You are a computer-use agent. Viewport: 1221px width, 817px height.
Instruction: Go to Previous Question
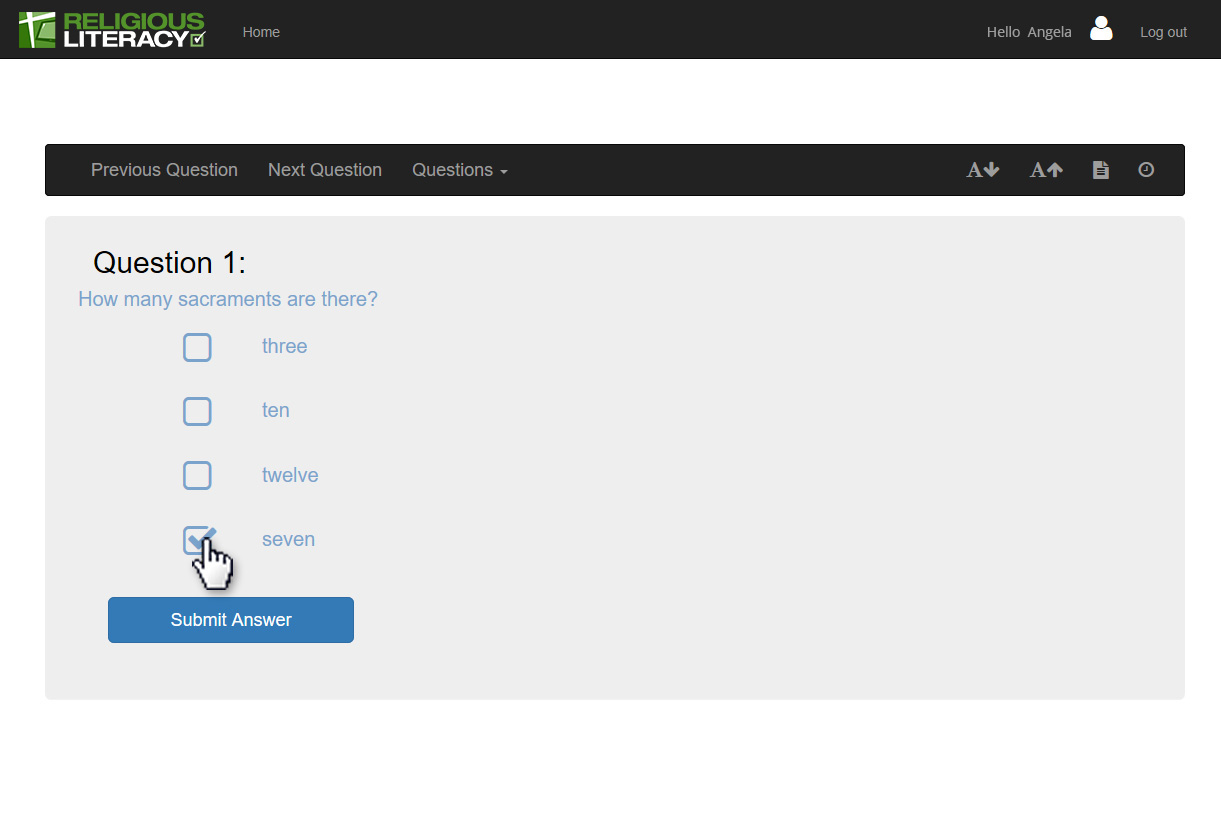164,170
